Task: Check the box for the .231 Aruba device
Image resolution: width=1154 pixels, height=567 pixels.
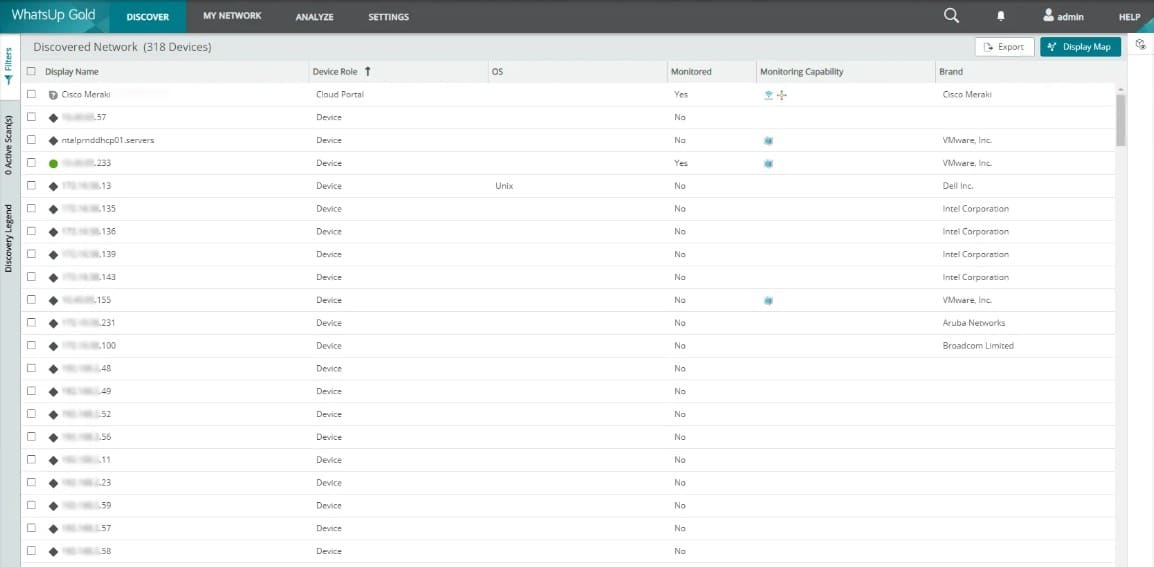Action: (31, 323)
